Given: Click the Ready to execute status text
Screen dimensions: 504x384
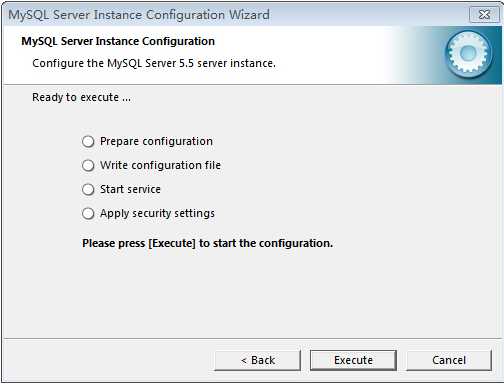Looking at the screenshot, I should click(81, 97).
